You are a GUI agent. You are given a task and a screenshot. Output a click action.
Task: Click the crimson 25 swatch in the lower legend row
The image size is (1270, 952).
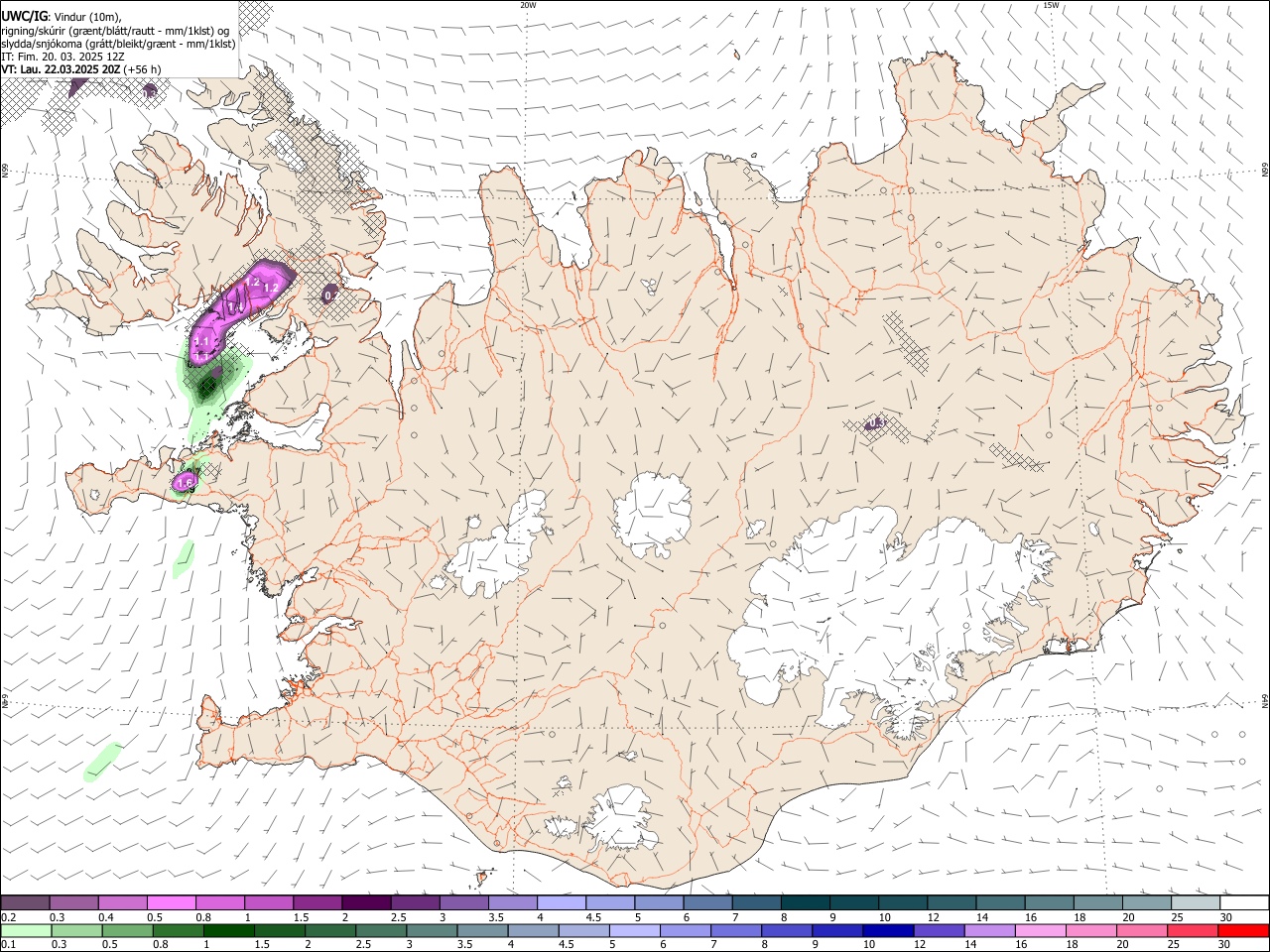point(1193,931)
